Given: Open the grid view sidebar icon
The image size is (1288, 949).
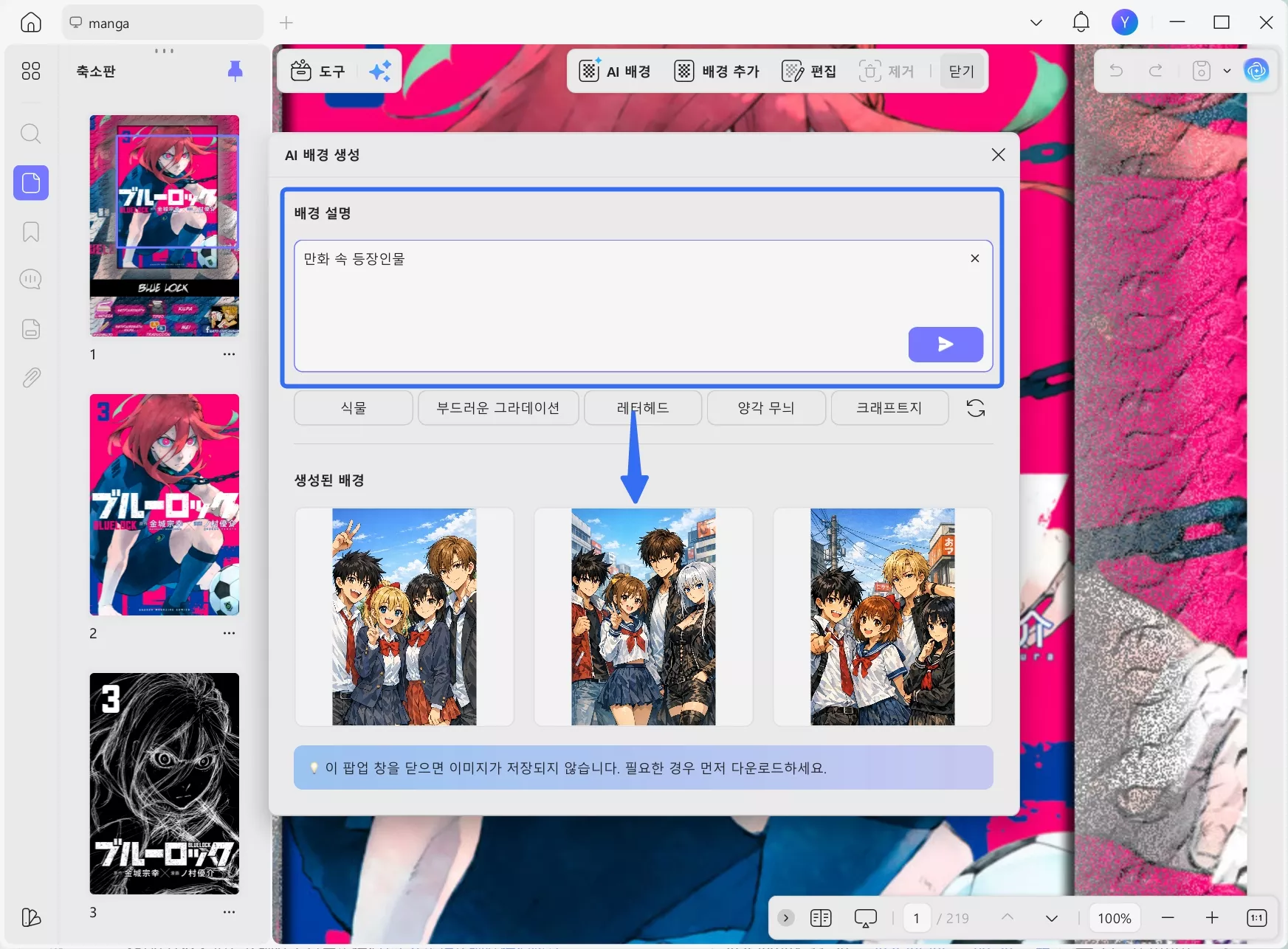Looking at the screenshot, I should [31, 71].
